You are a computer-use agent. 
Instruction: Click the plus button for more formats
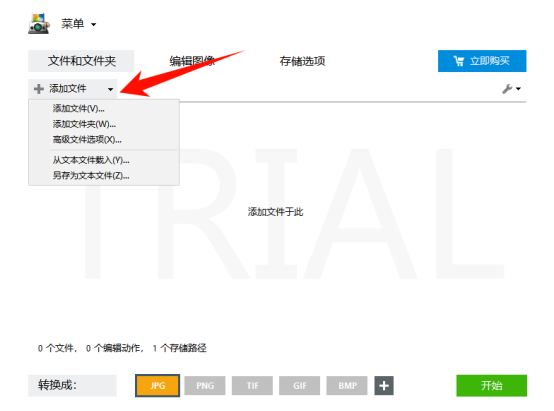click(x=384, y=386)
